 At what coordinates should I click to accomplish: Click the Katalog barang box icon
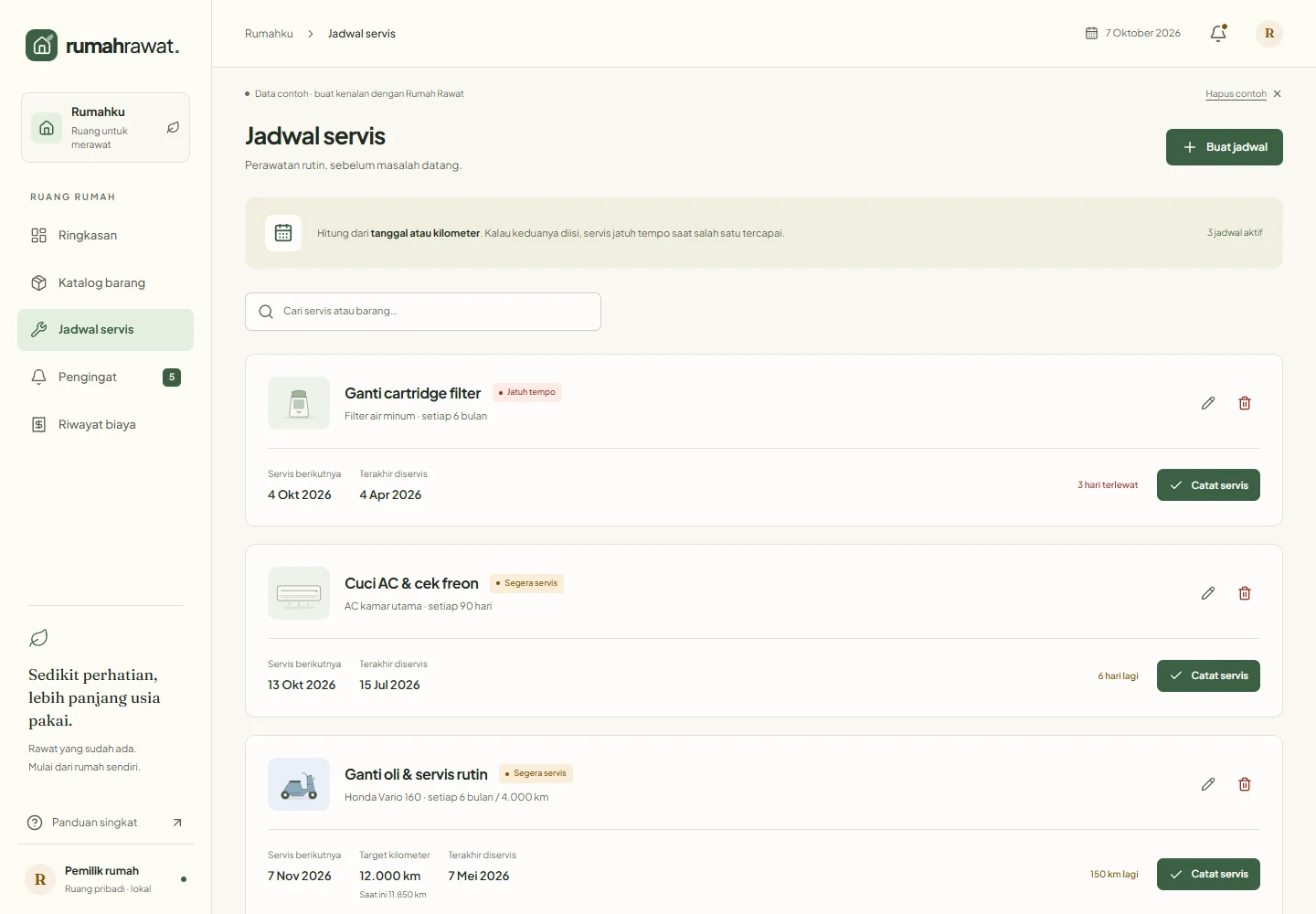[38, 282]
